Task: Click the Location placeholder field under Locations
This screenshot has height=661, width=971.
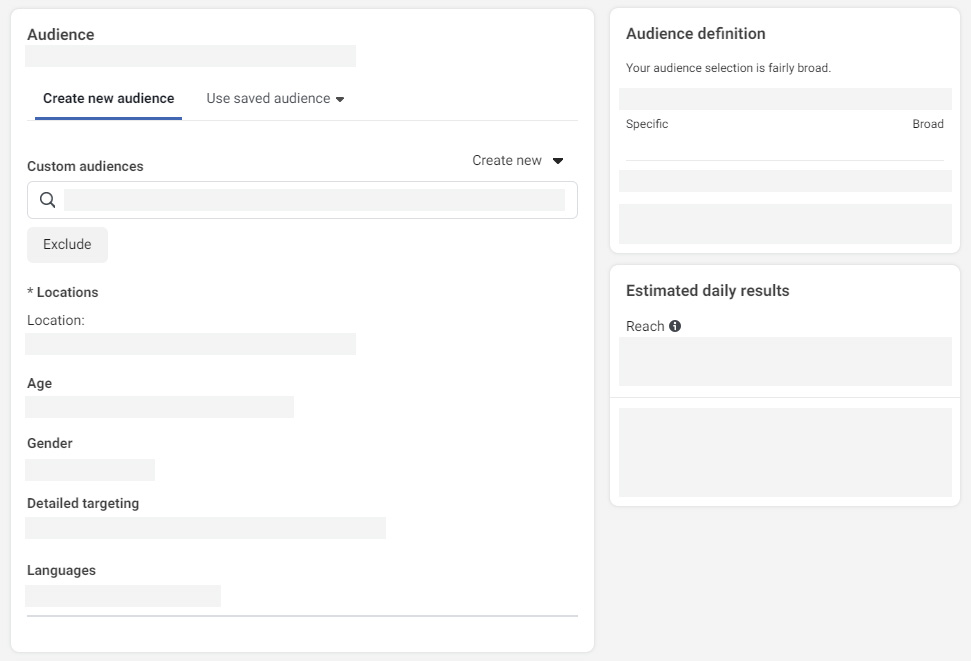Action: tap(190, 344)
